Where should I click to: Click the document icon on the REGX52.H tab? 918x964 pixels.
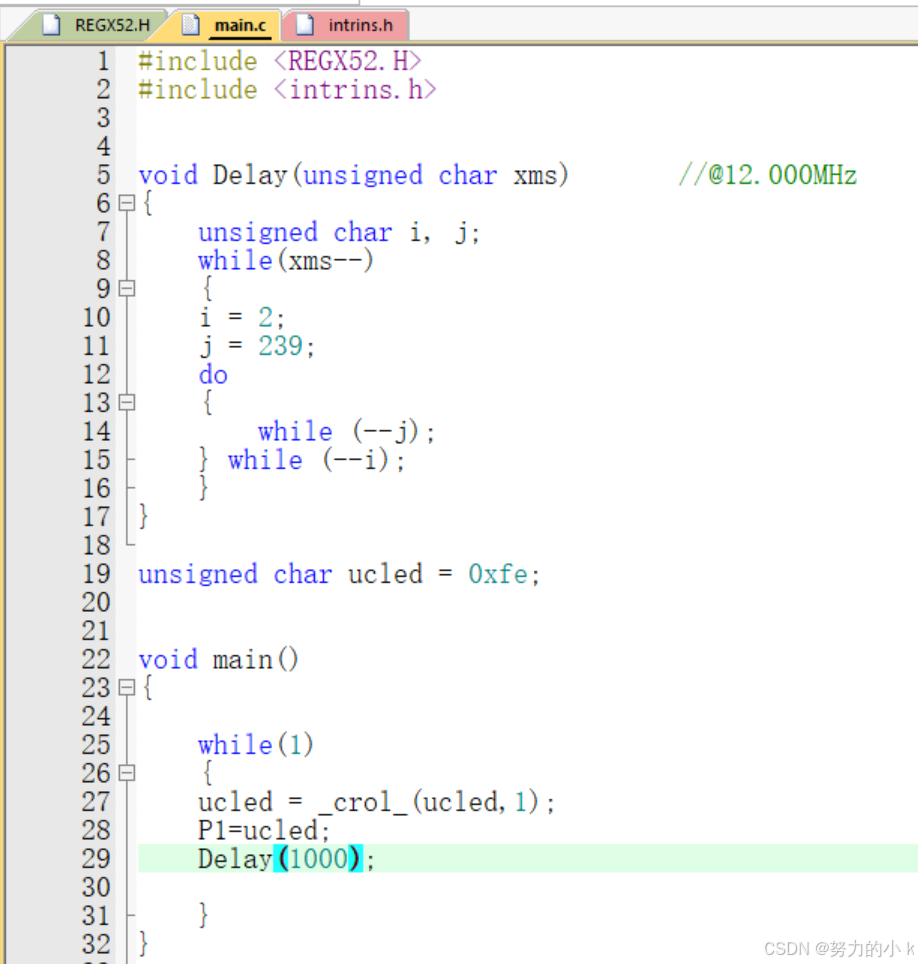click(51, 25)
